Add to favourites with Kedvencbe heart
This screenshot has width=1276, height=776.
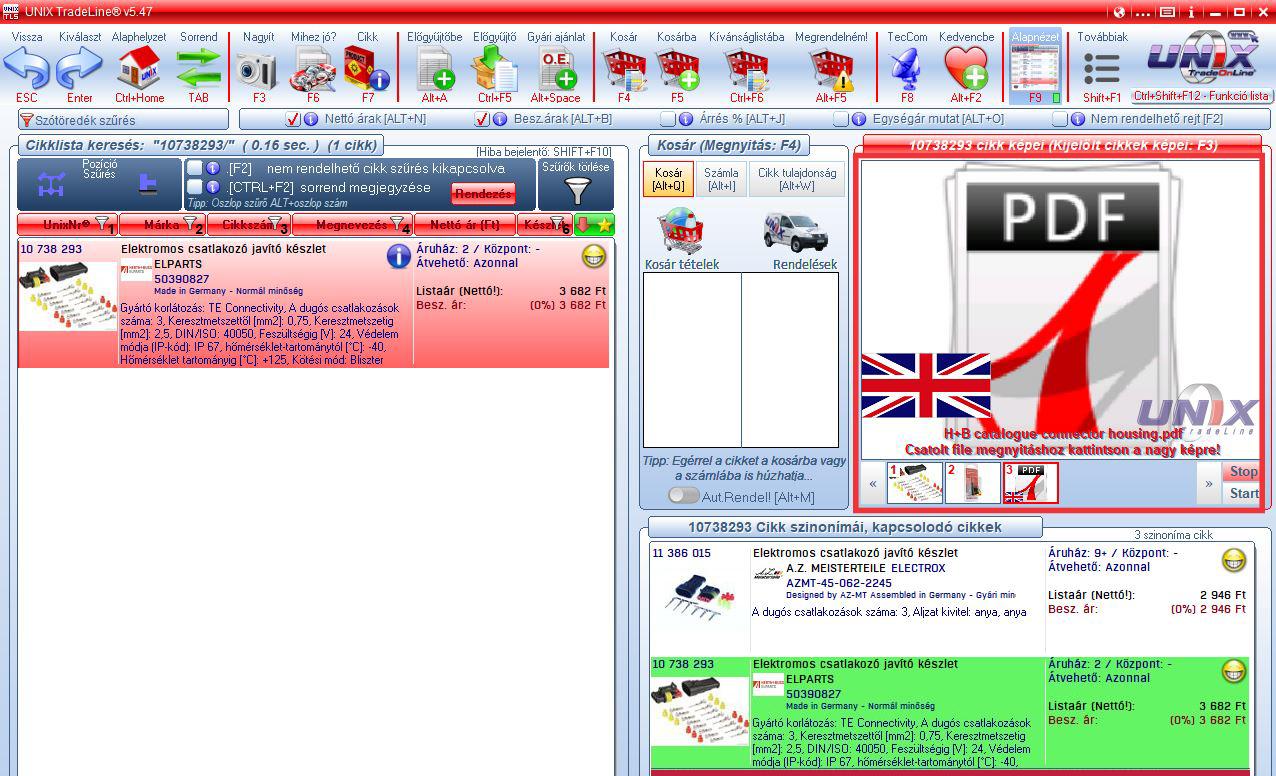click(x=966, y=69)
